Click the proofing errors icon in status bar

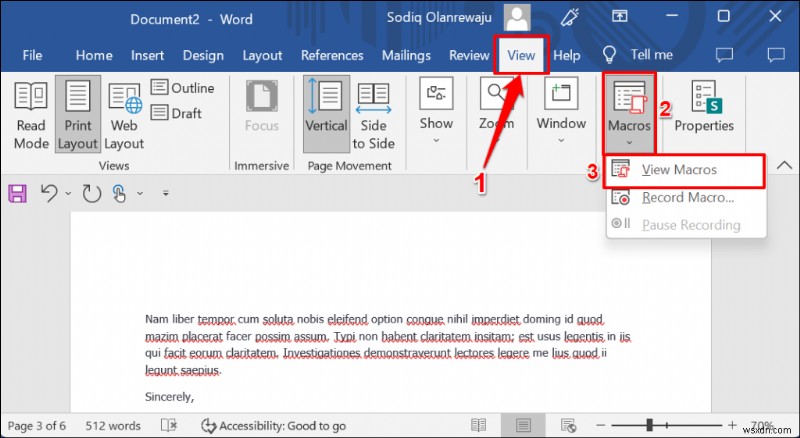click(169, 425)
